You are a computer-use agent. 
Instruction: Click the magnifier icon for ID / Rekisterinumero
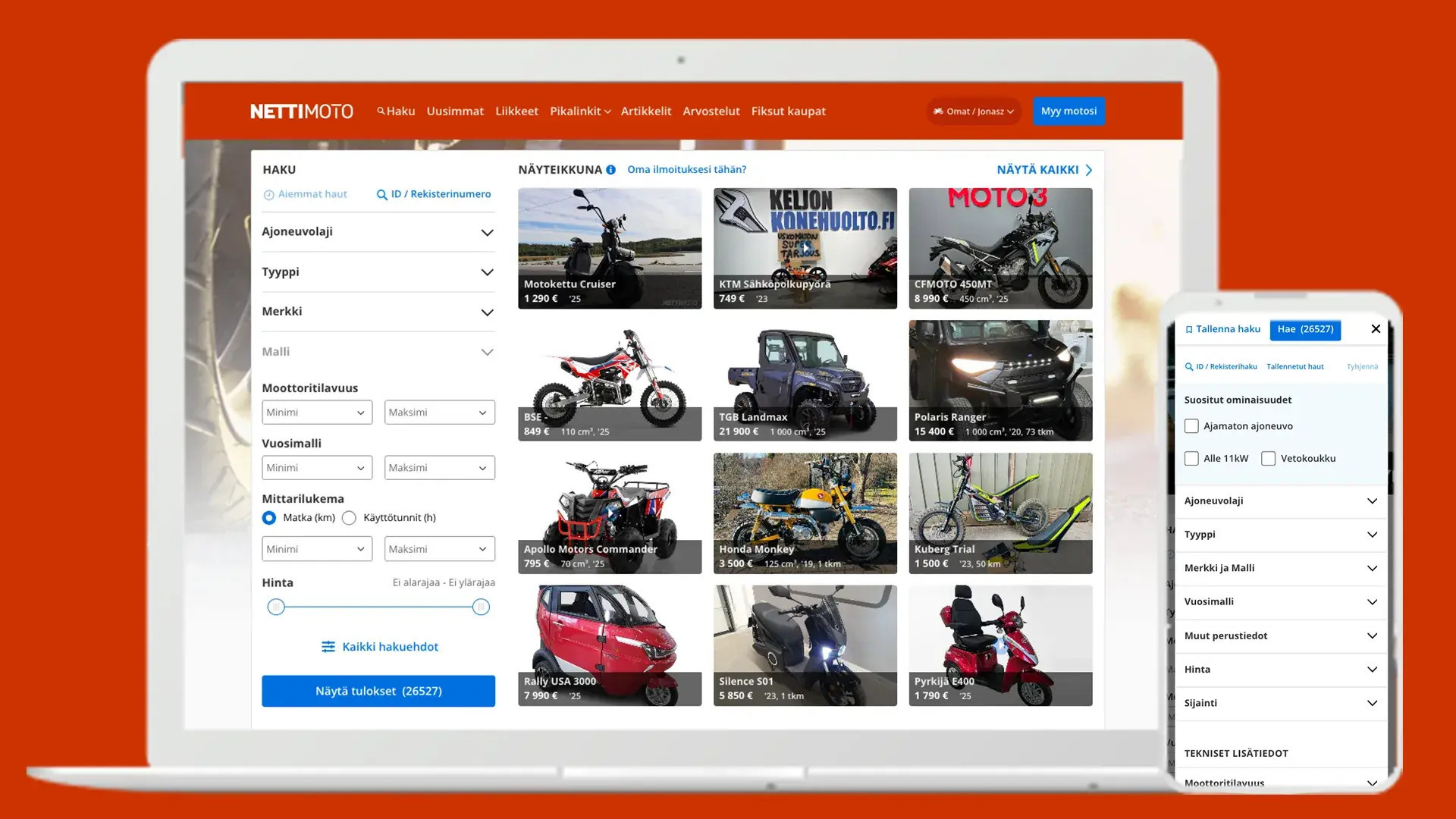point(381,195)
